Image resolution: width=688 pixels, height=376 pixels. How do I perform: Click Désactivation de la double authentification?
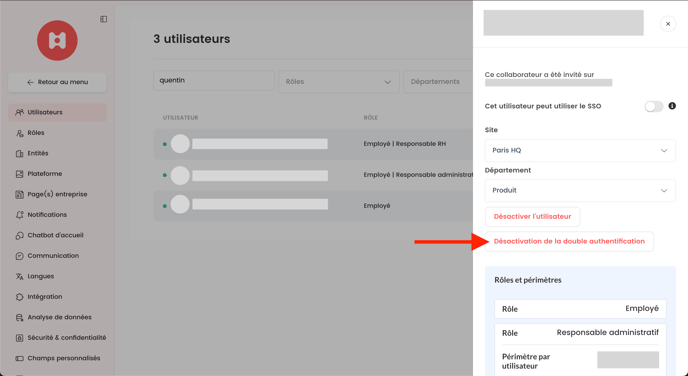[569, 241]
